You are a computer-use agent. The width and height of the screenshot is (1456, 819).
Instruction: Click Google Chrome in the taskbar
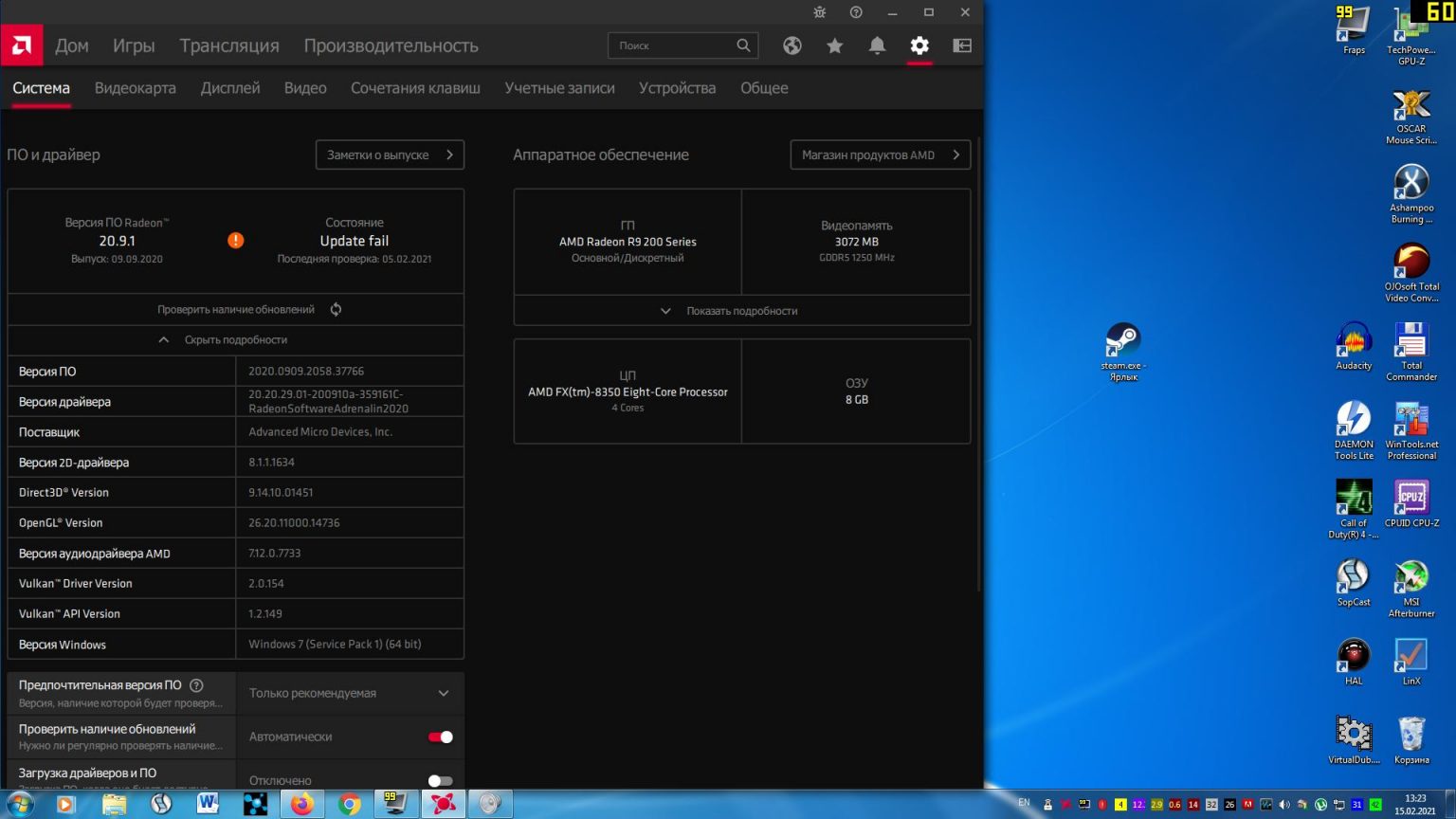pyautogui.click(x=350, y=804)
